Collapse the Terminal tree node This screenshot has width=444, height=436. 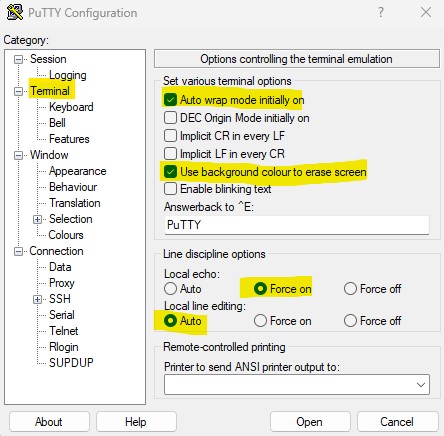tap(18, 91)
